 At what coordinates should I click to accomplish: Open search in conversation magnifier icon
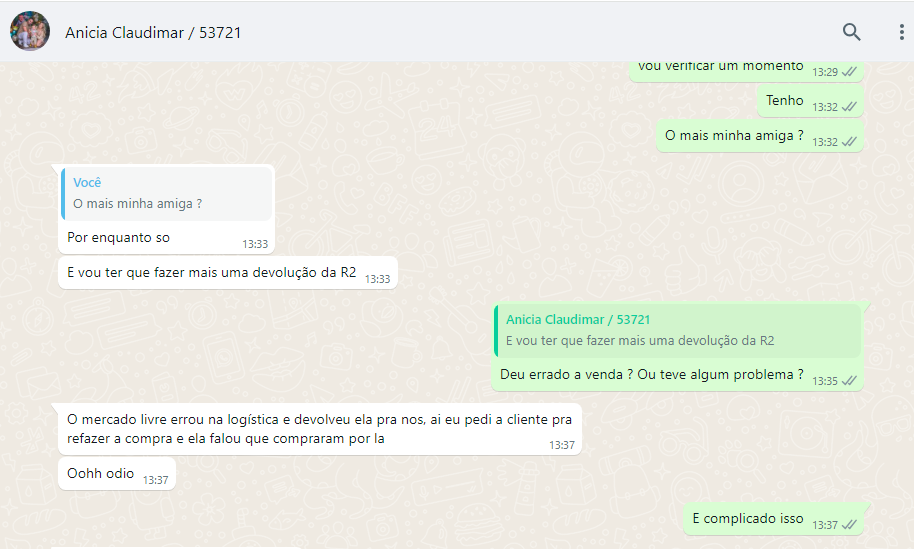852,32
